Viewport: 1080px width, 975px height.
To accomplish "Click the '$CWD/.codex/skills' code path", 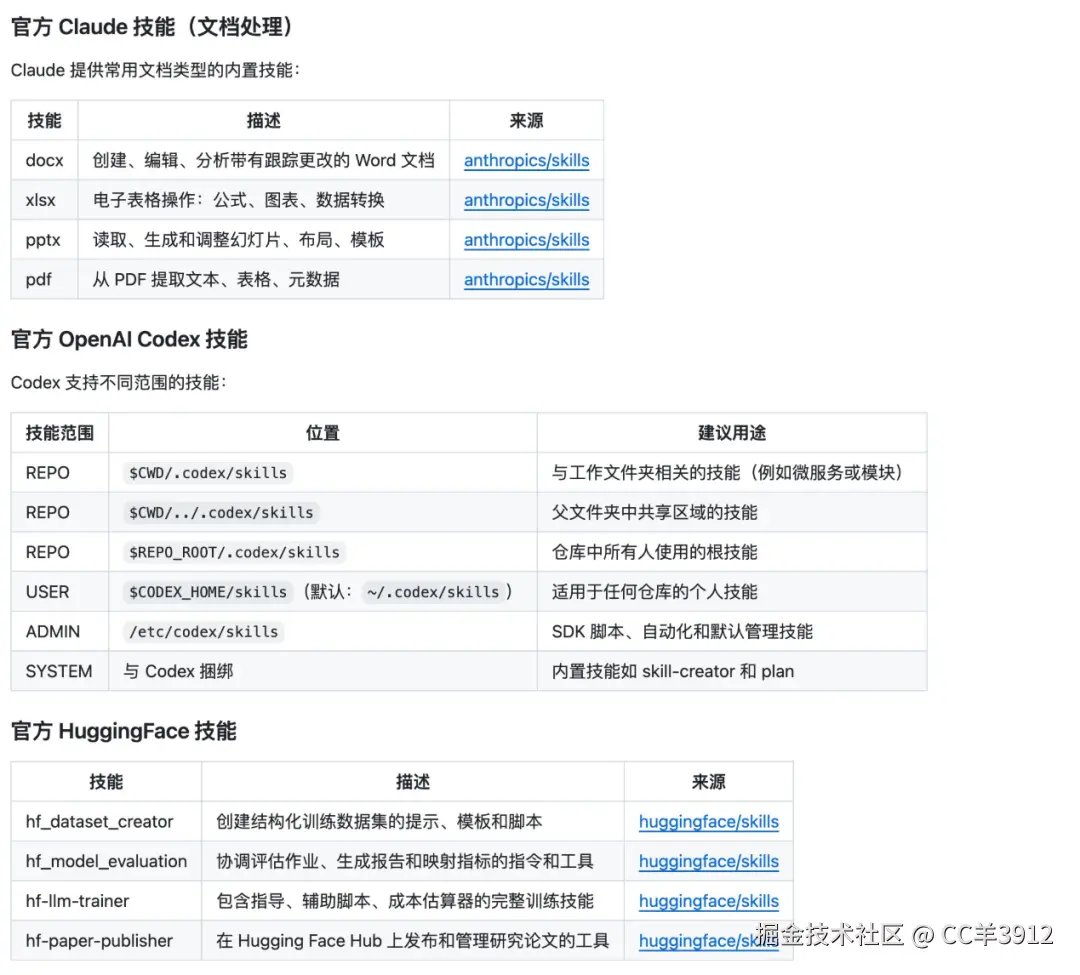I will tap(207, 473).
